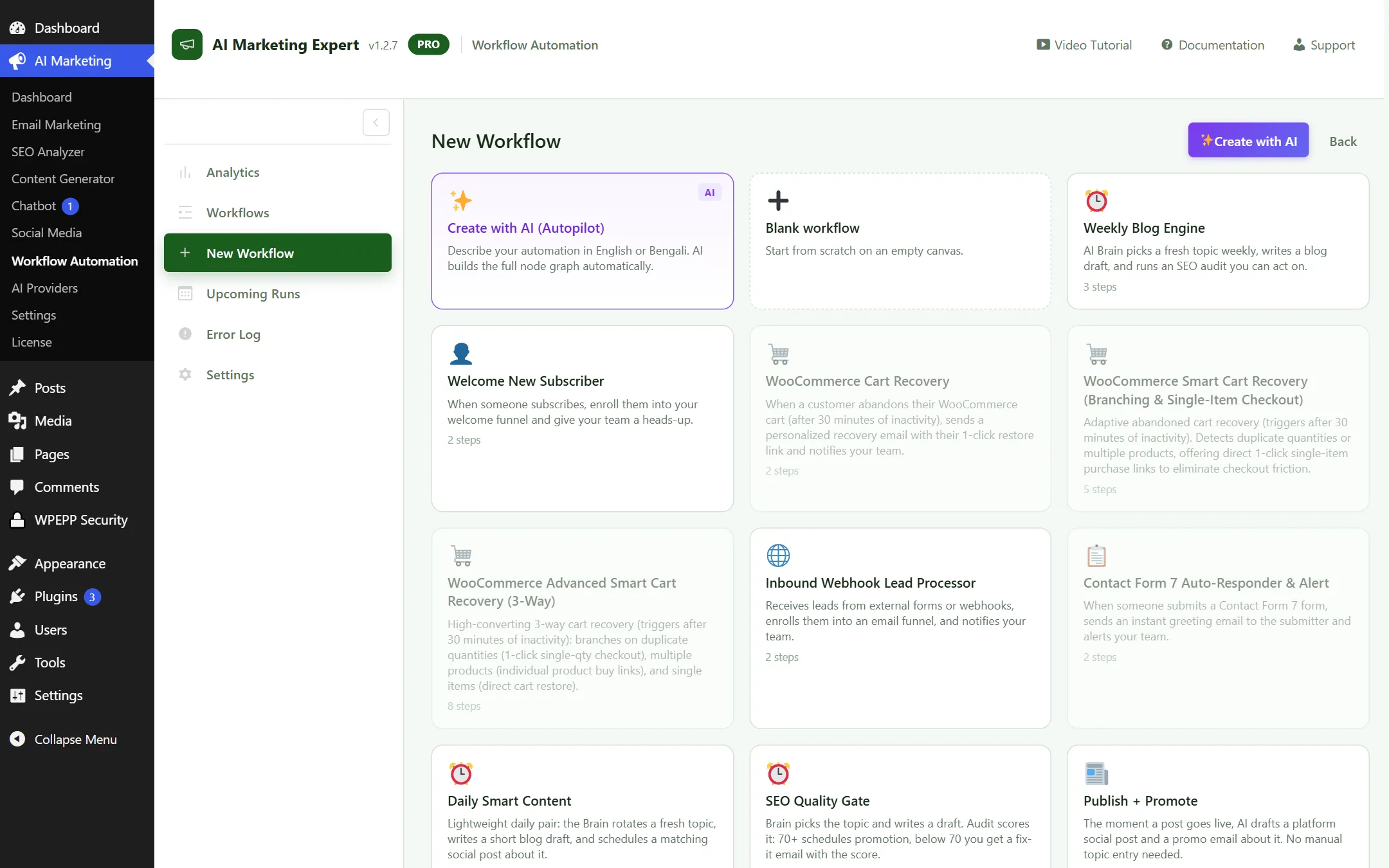Image resolution: width=1389 pixels, height=868 pixels.
Task: Go to Upcoming Runs page
Action: [x=253, y=293]
